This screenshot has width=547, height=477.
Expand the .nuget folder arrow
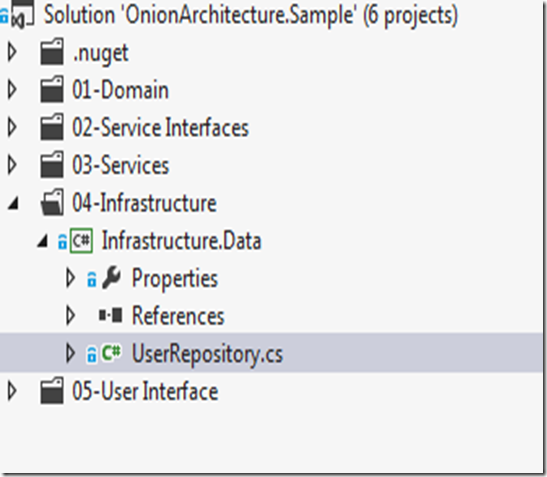(x=12, y=52)
